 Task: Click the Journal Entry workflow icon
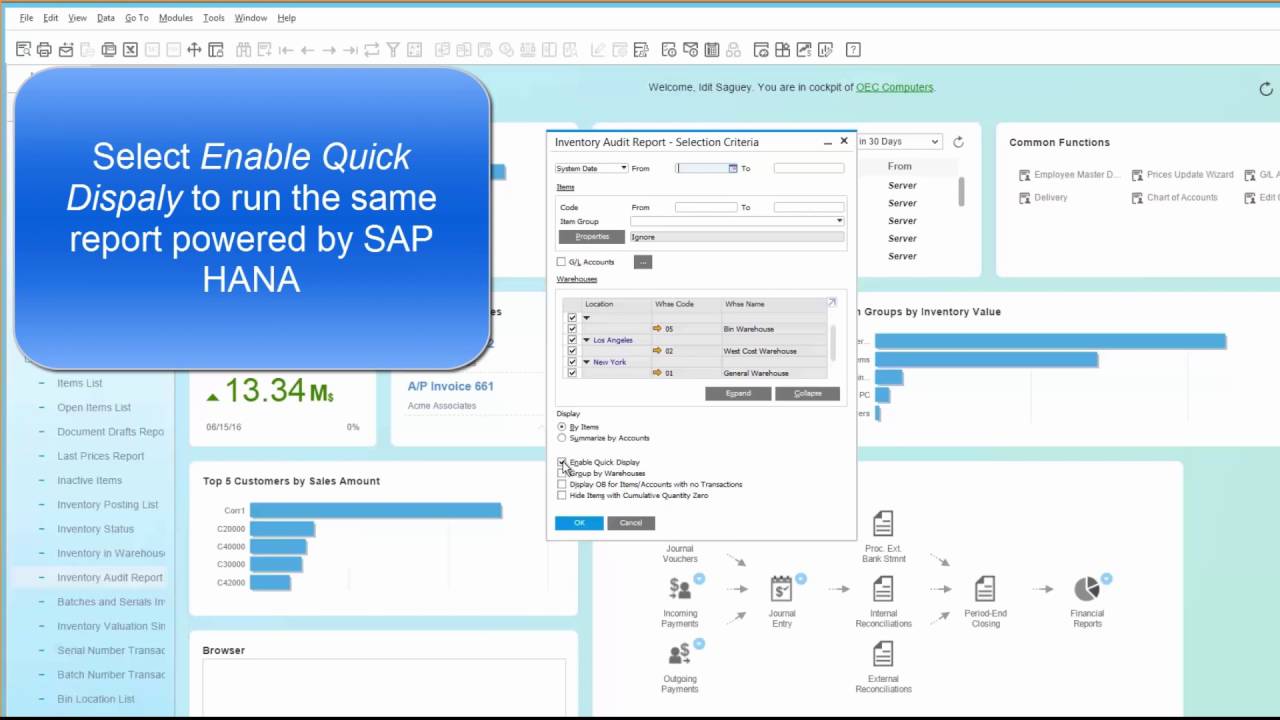tap(781, 588)
